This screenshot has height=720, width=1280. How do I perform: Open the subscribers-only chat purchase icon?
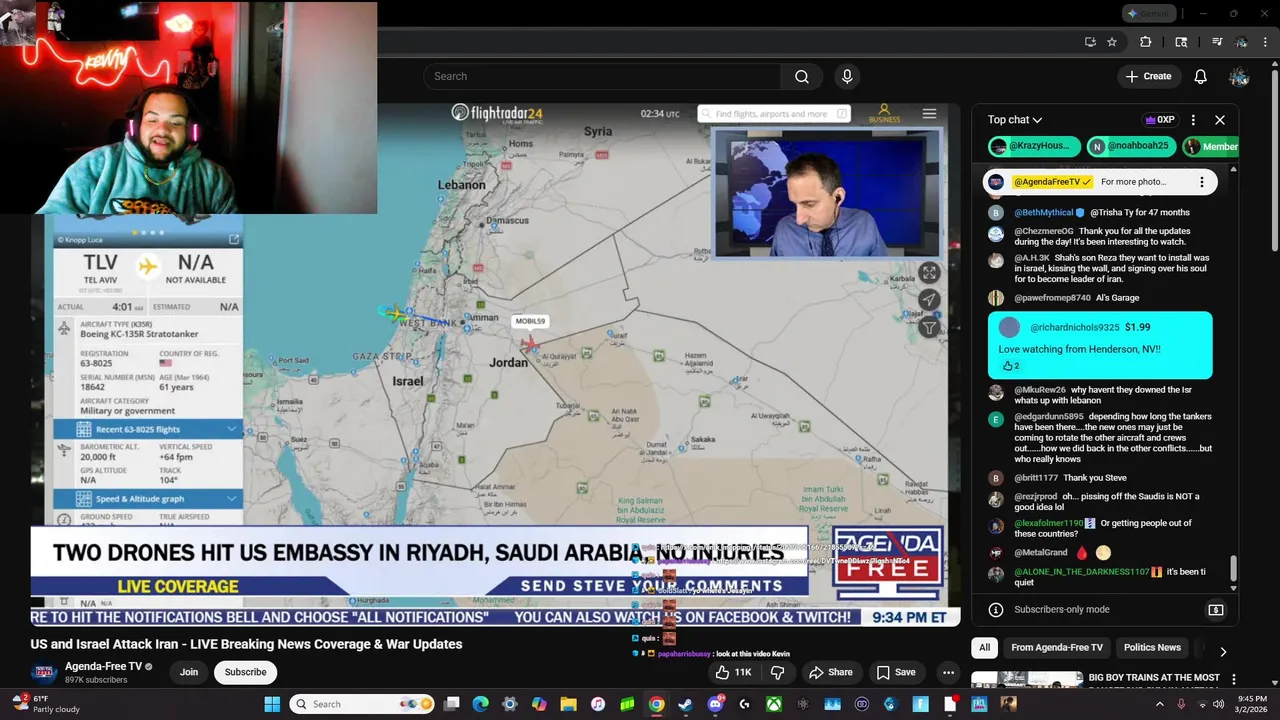[1216, 610]
